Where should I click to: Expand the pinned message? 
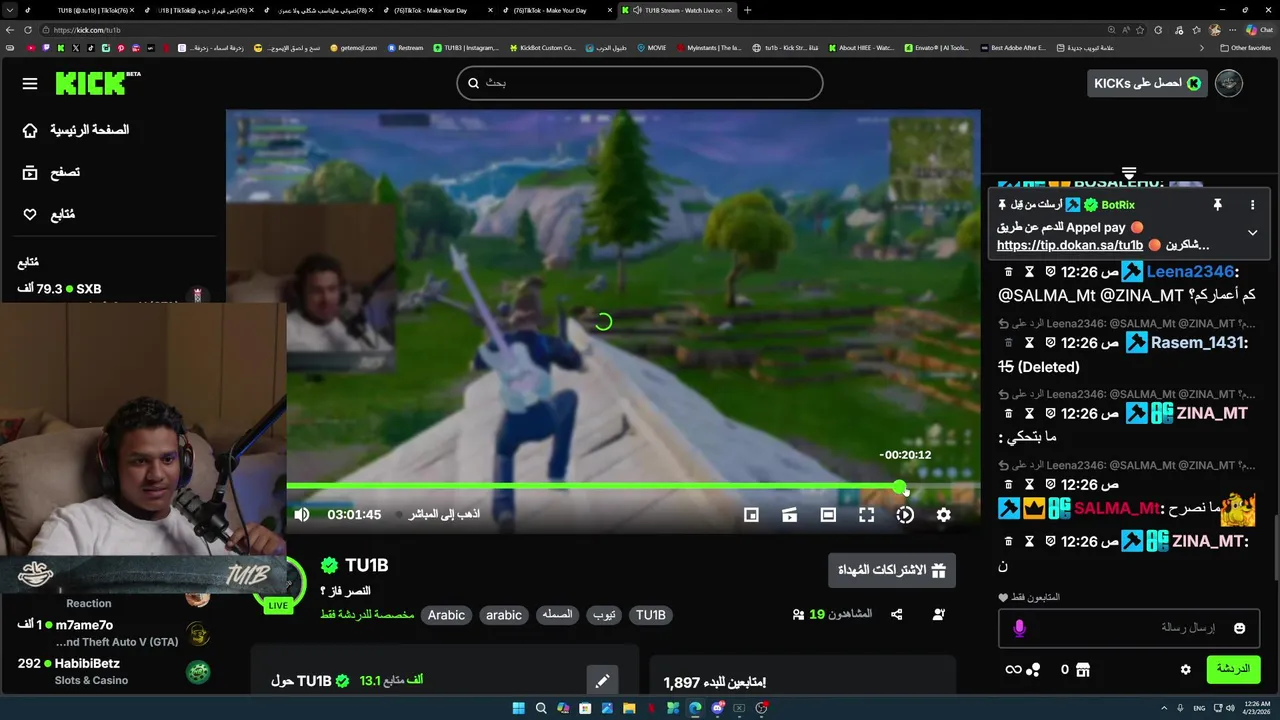point(1252,233)
